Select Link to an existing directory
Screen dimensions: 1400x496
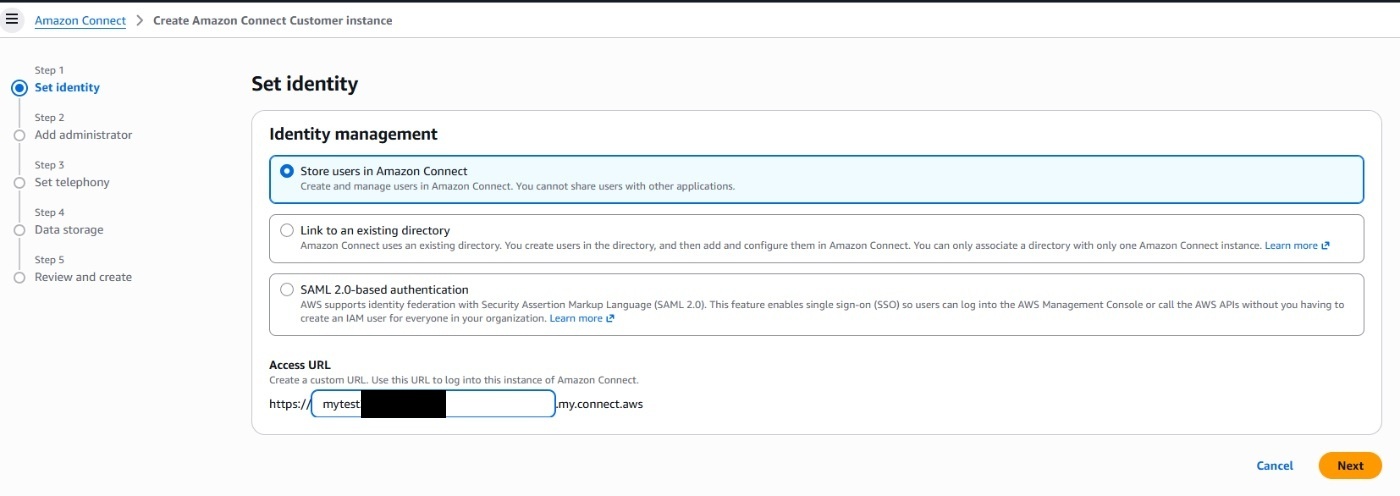[x=287, y=230]
